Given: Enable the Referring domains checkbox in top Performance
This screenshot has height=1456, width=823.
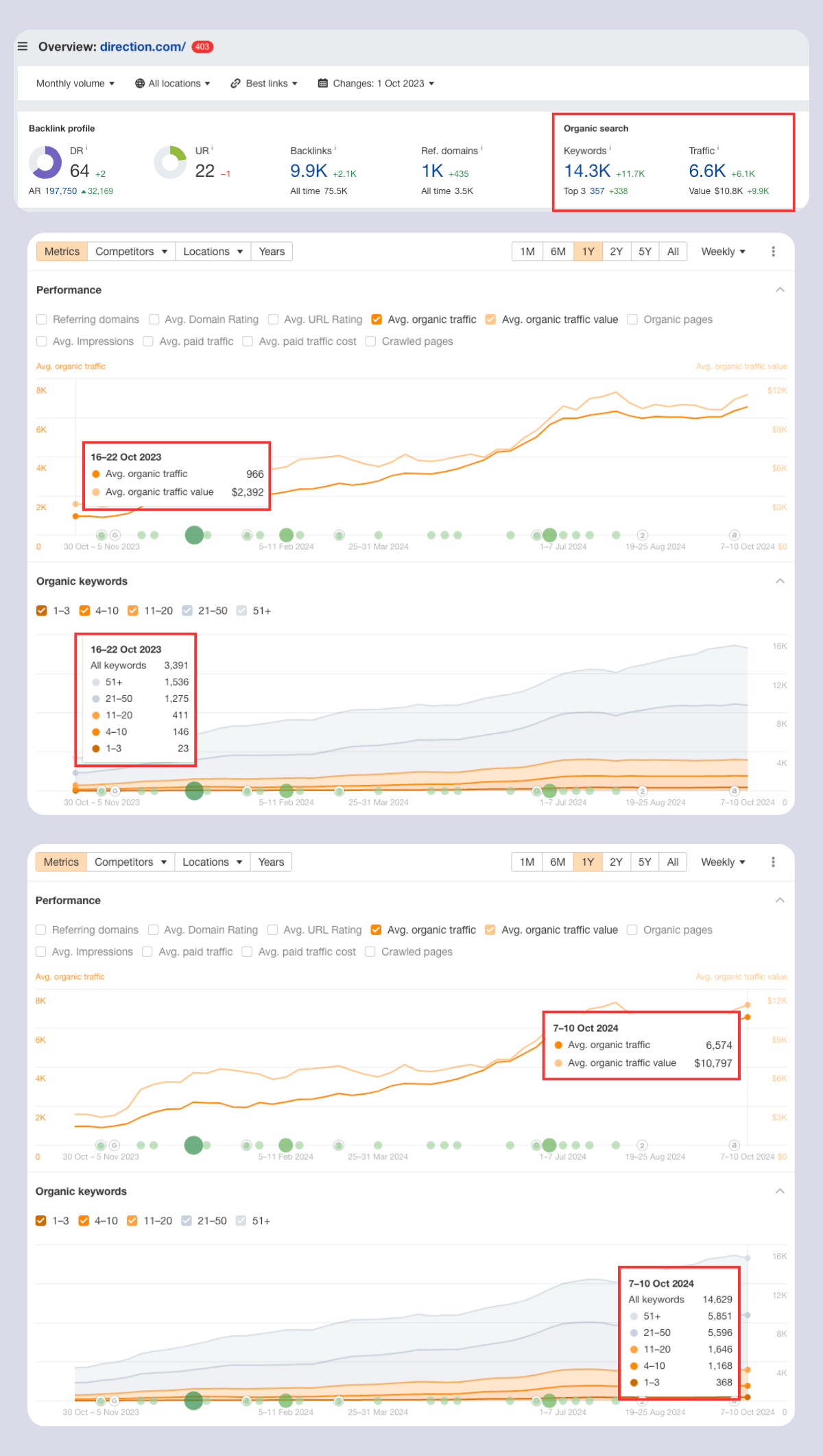Looking at the screenshot, I should click(x=42, y=319).
